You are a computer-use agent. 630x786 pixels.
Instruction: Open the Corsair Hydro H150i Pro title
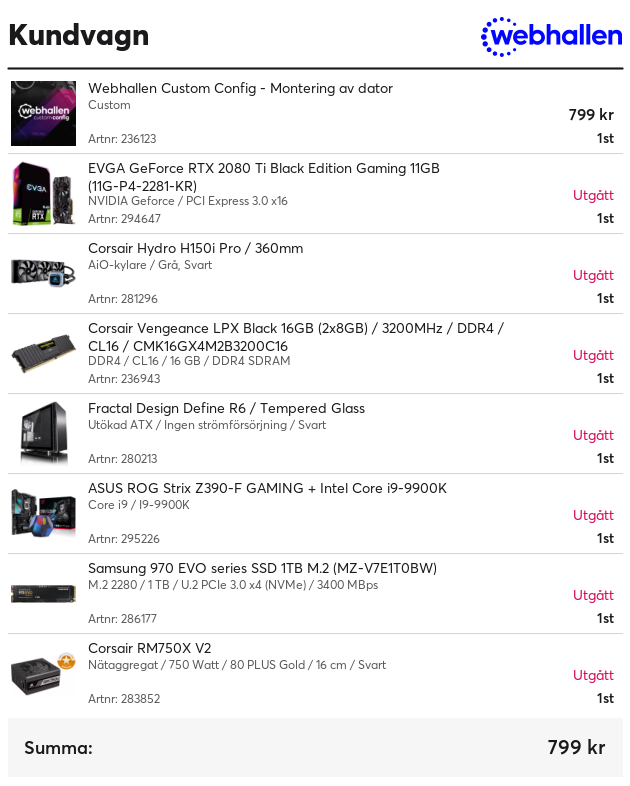point(195,248)
